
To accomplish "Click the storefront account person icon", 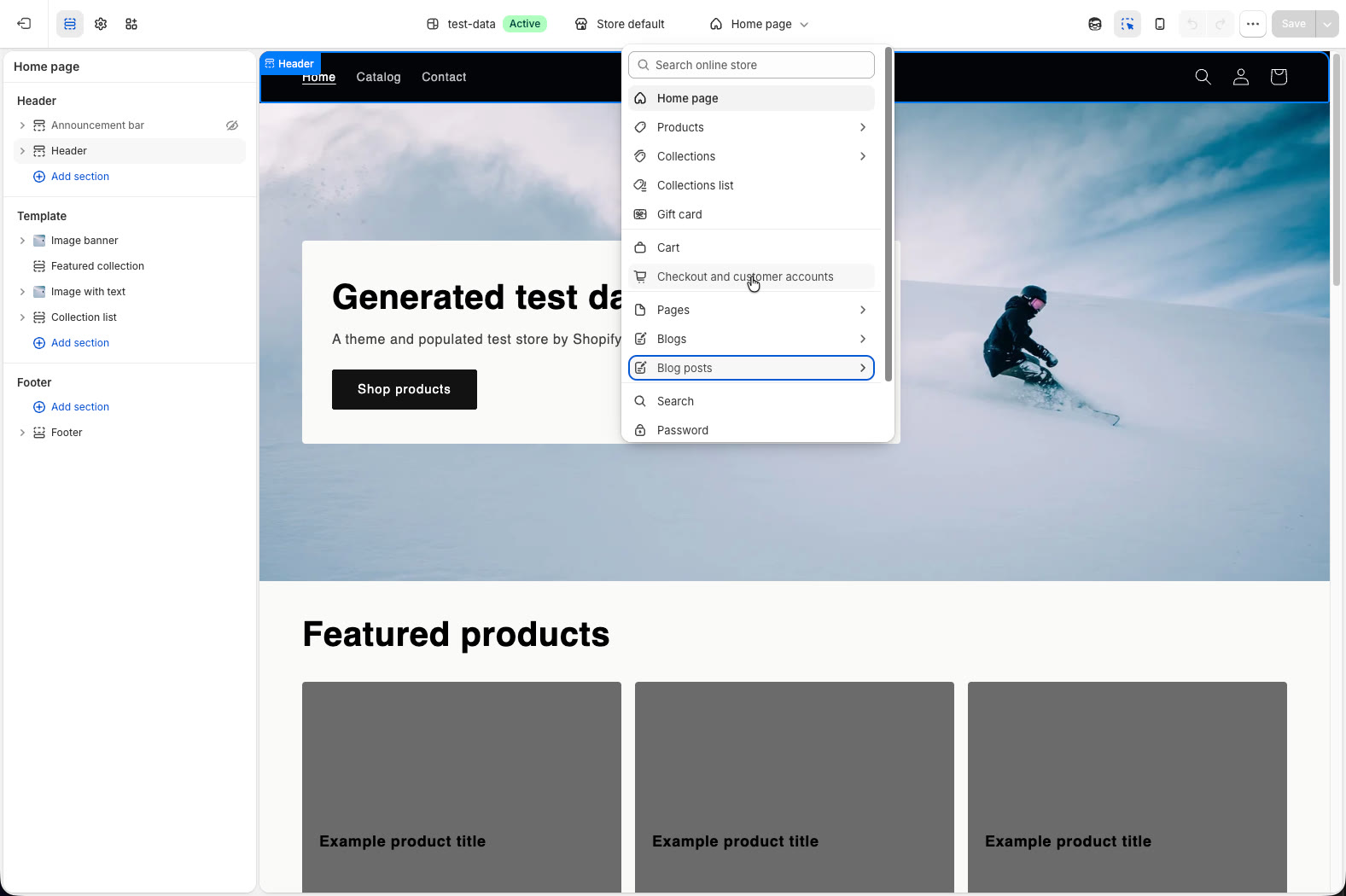I will point(1241,77).
